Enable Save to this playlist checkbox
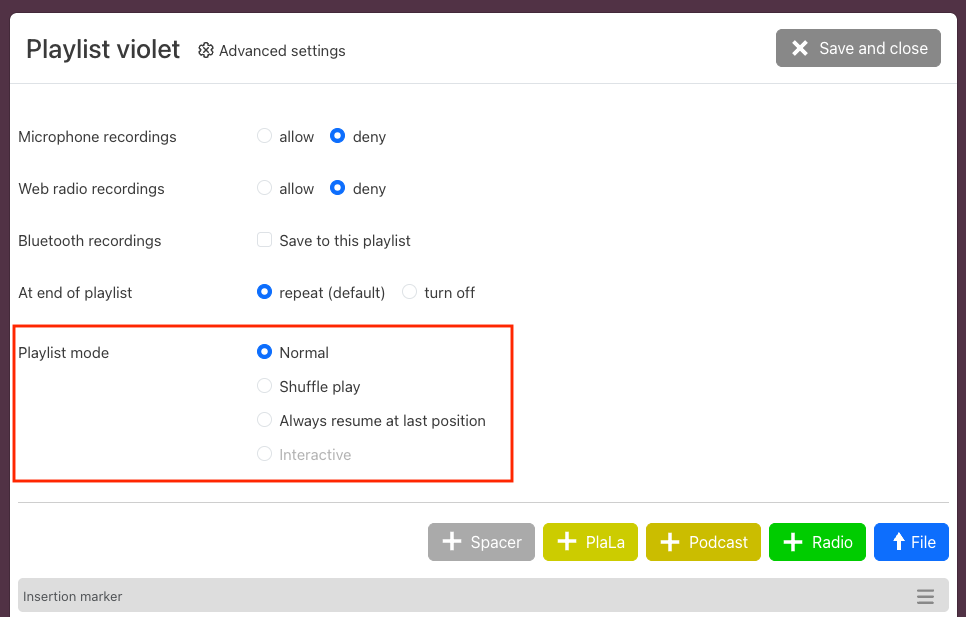Image resolution: width=966 pixels, height=617 pixels. (265, 240)
